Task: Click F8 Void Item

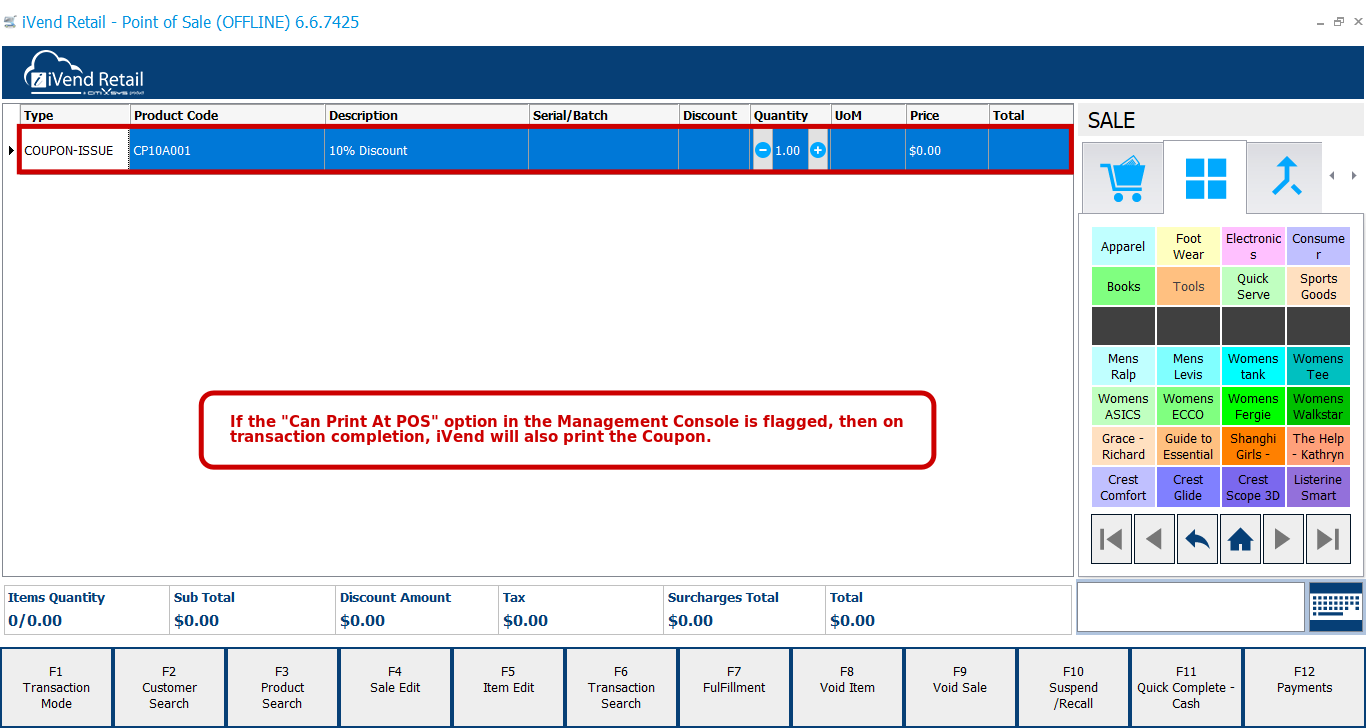Action: 847,687
